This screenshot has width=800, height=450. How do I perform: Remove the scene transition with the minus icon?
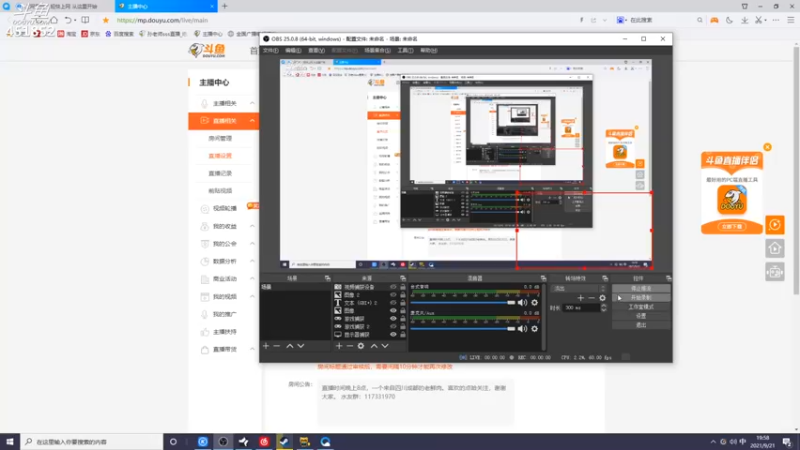click(591, 298)
